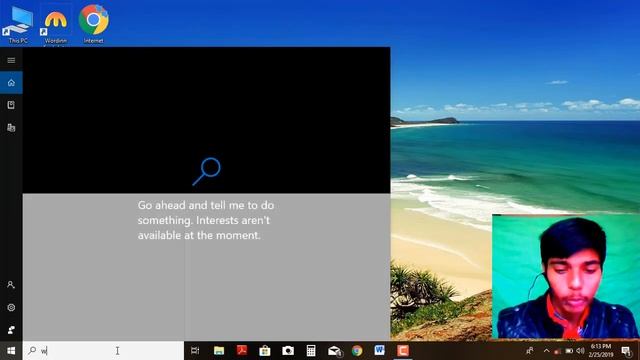The width and height of the screenshot is (640, 360).
Task: Open File Explorer from the taskbar
Action: coord(219,351)
